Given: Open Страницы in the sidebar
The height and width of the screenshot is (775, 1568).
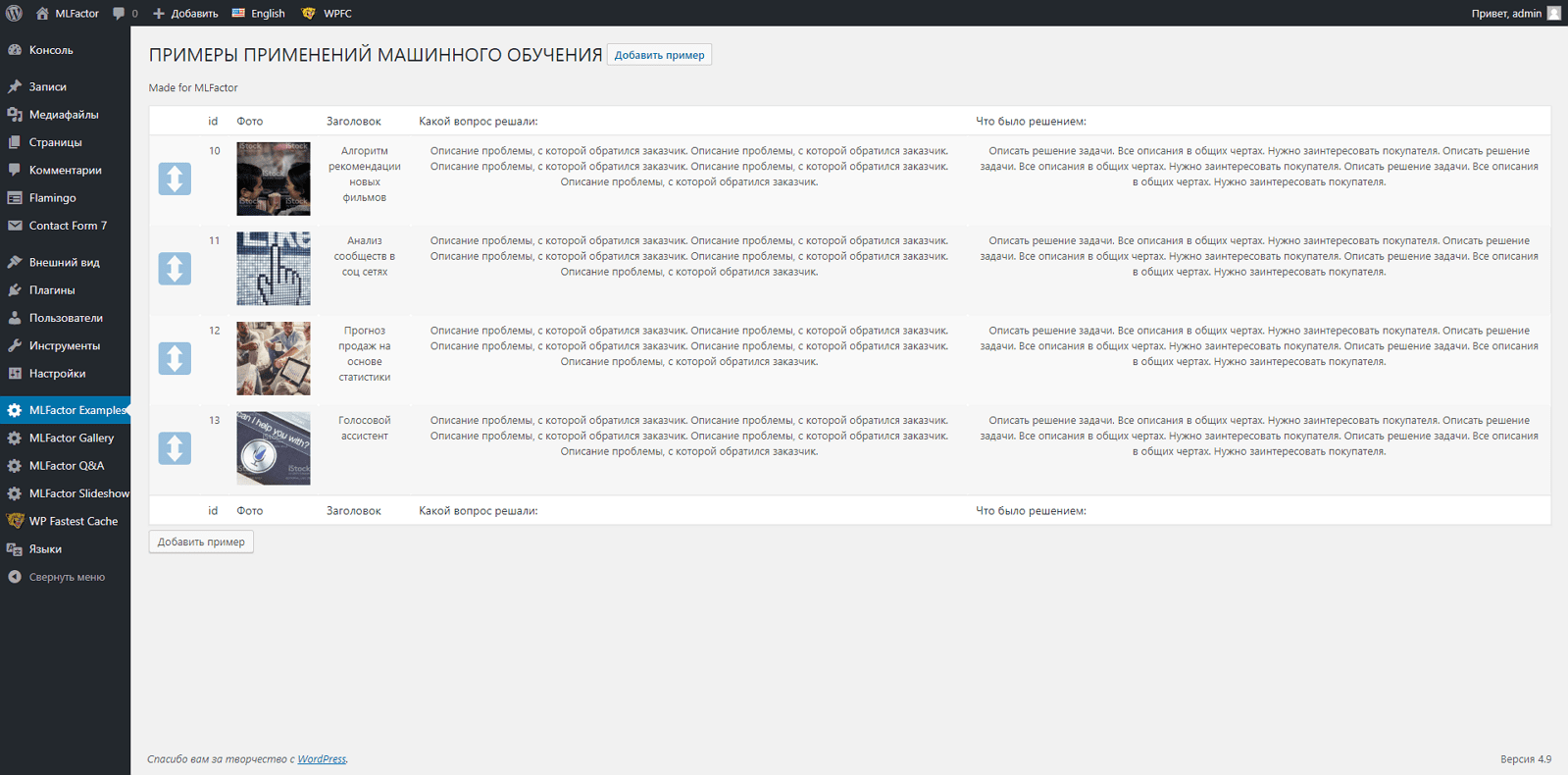Looking at the screenshot, I should (65, 142).
